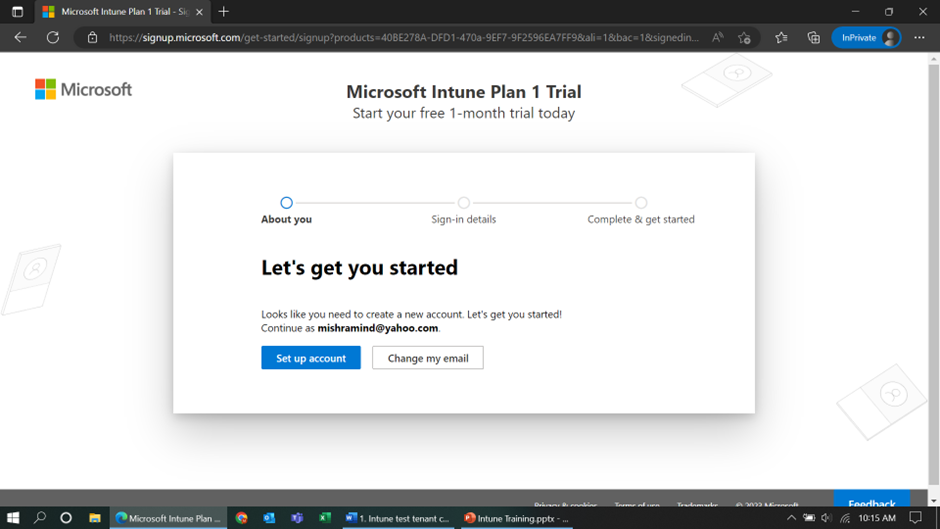Switch to Word Intune test tenant document
Image resolution: width=940 pixels, height=529 pixels.
pos(397,518)
